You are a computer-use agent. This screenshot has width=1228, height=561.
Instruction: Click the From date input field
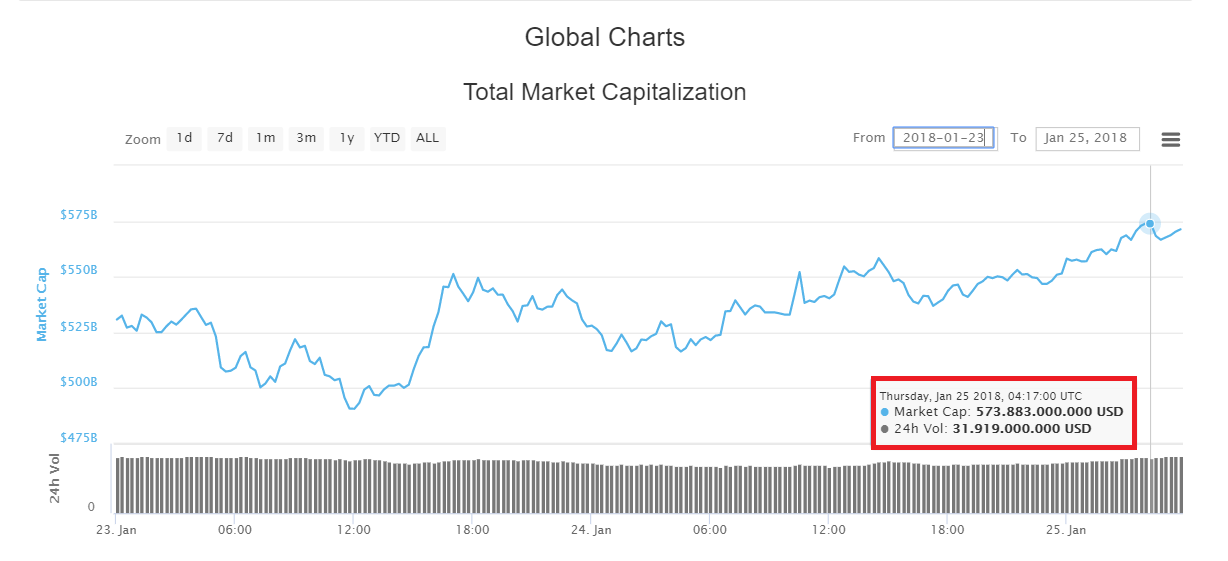943,138
